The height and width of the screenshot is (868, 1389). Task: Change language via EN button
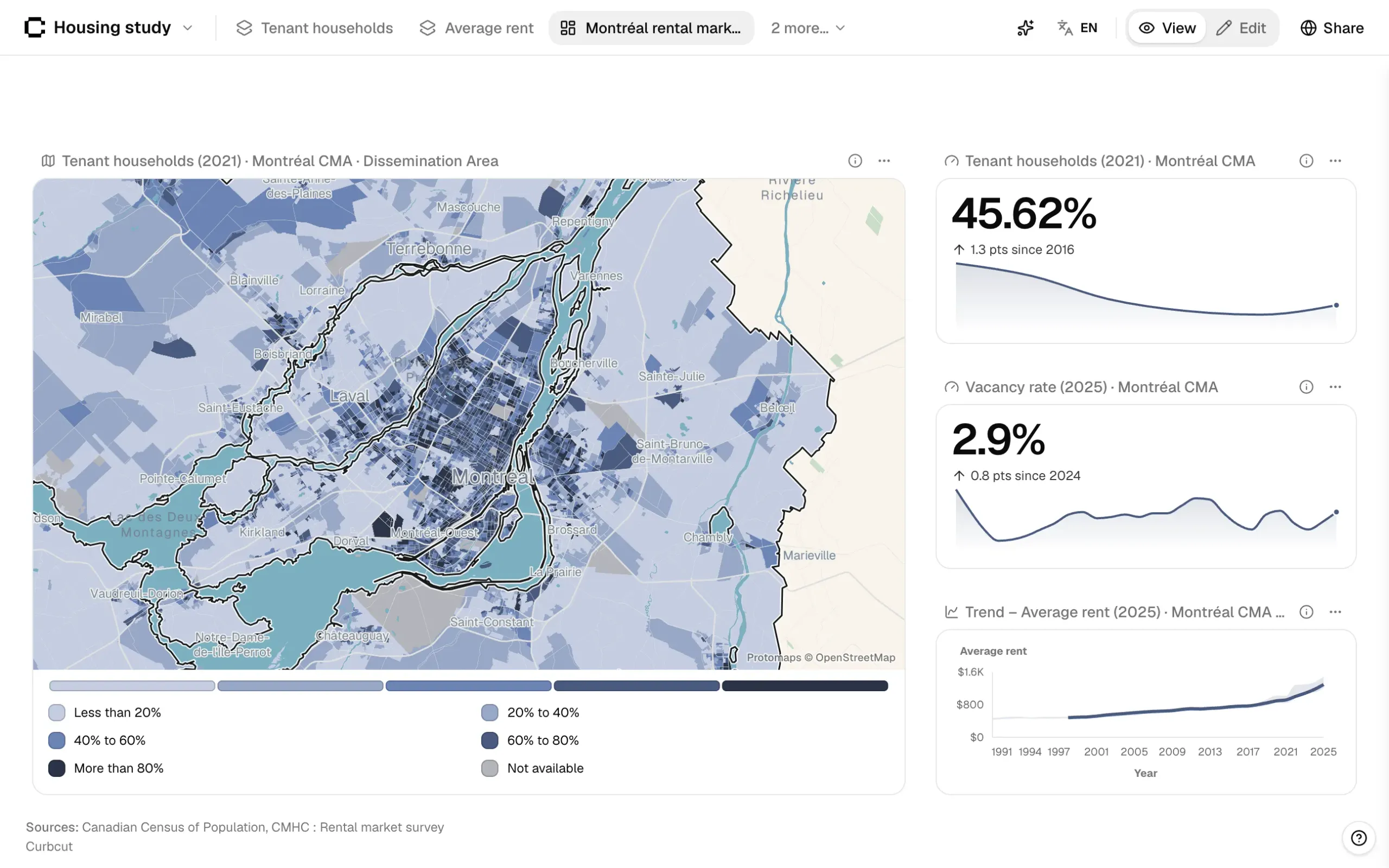click(x=1088, y=28)
